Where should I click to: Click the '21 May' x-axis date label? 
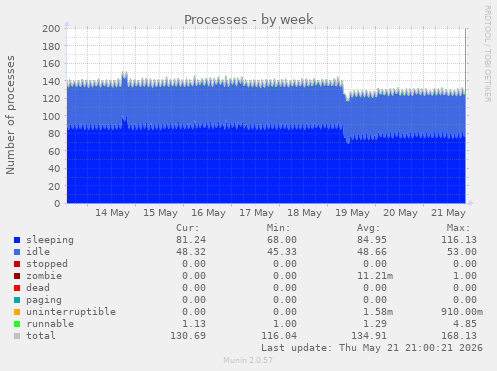click(448, 213)
